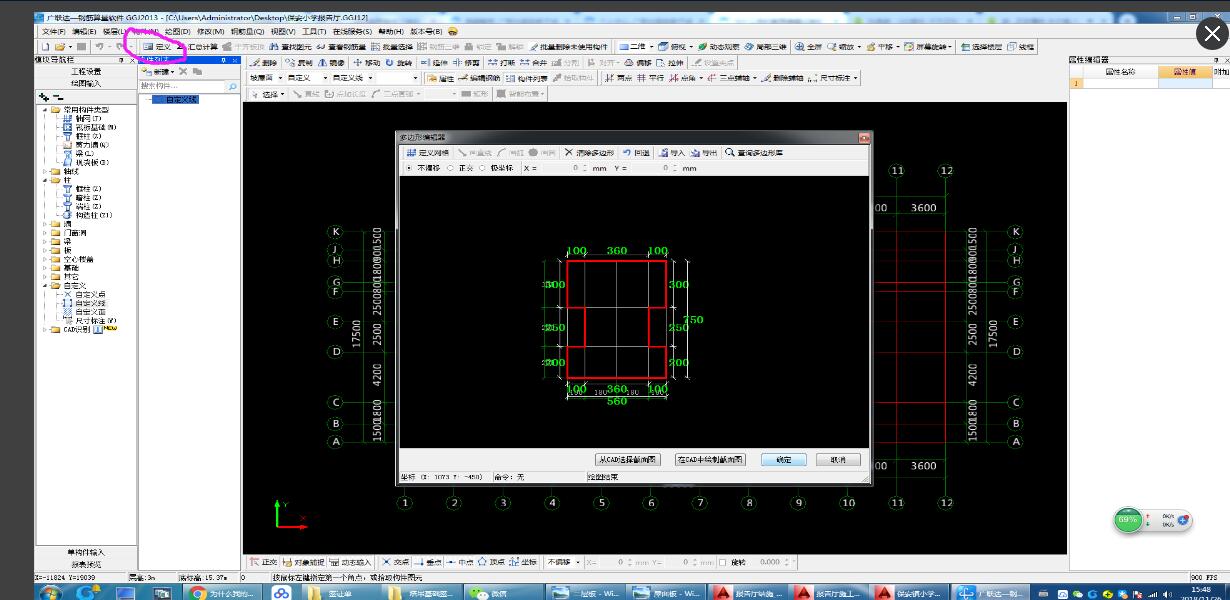Toggle 交点 snap in bottom toolbar
The image size is (1230, 600).
coord(396,563)
